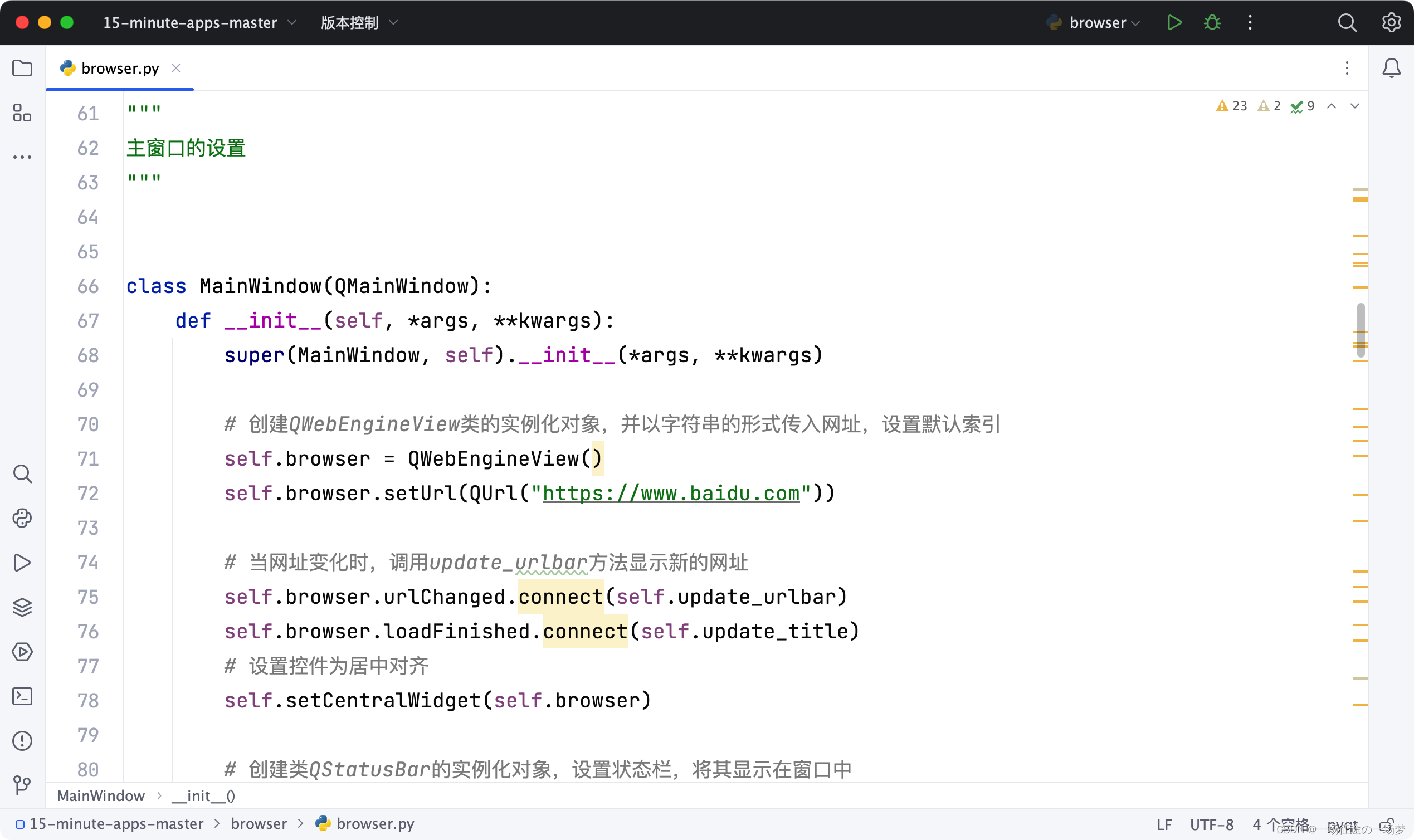Open the Project folder tool window
This screenshot has width=1414, height=840.
tap(22, 68)
